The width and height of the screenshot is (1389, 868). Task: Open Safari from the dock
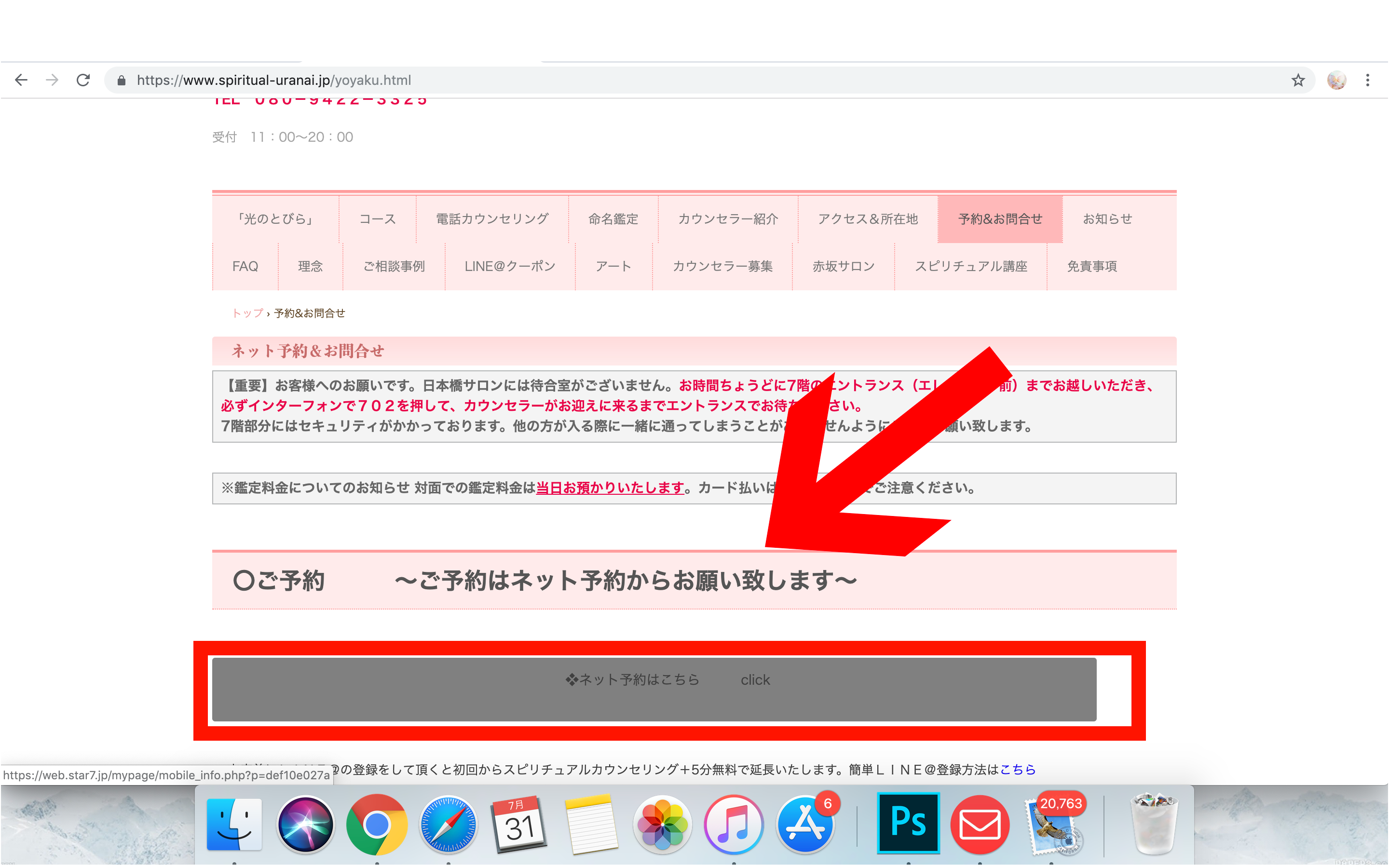[448, 825]
